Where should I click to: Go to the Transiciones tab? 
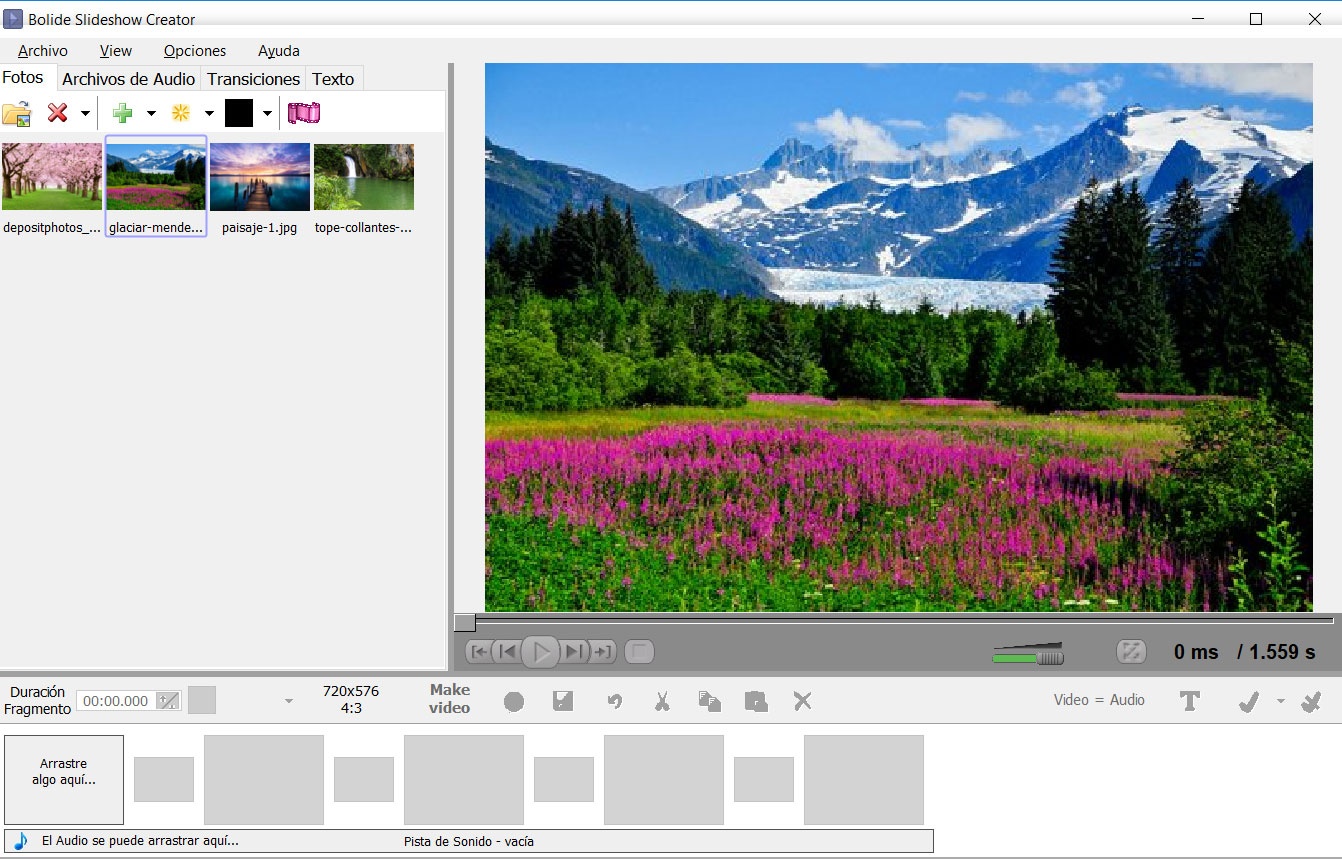(253, 79)
